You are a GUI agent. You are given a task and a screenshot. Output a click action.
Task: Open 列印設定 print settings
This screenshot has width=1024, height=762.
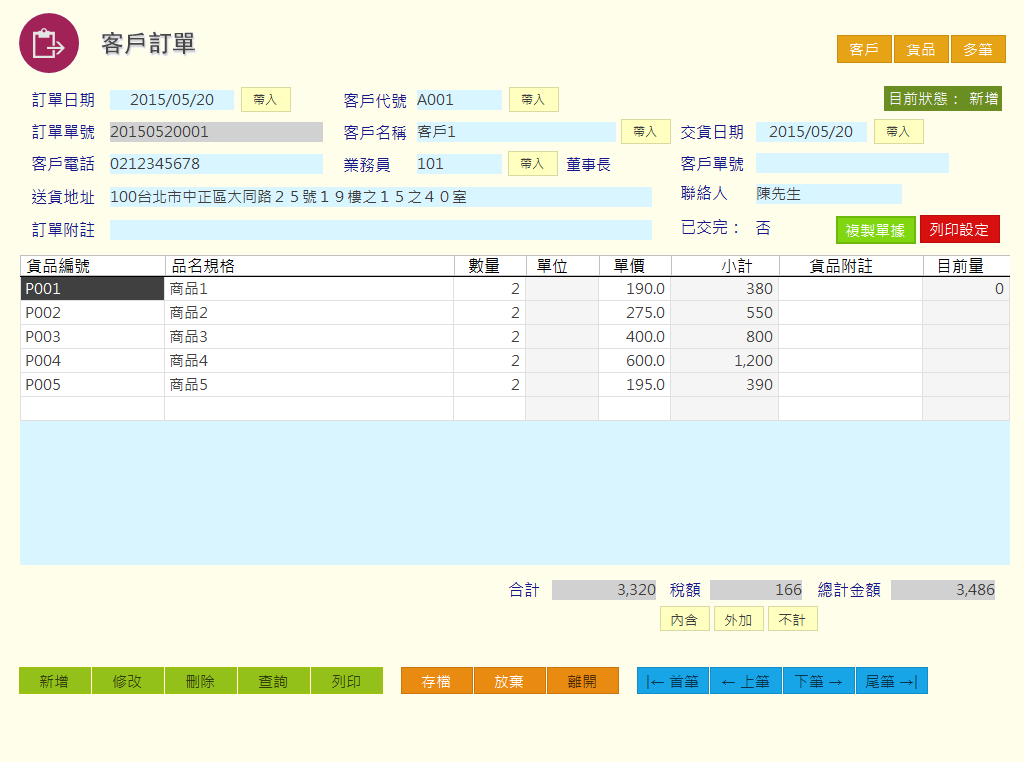click(959, 229)
